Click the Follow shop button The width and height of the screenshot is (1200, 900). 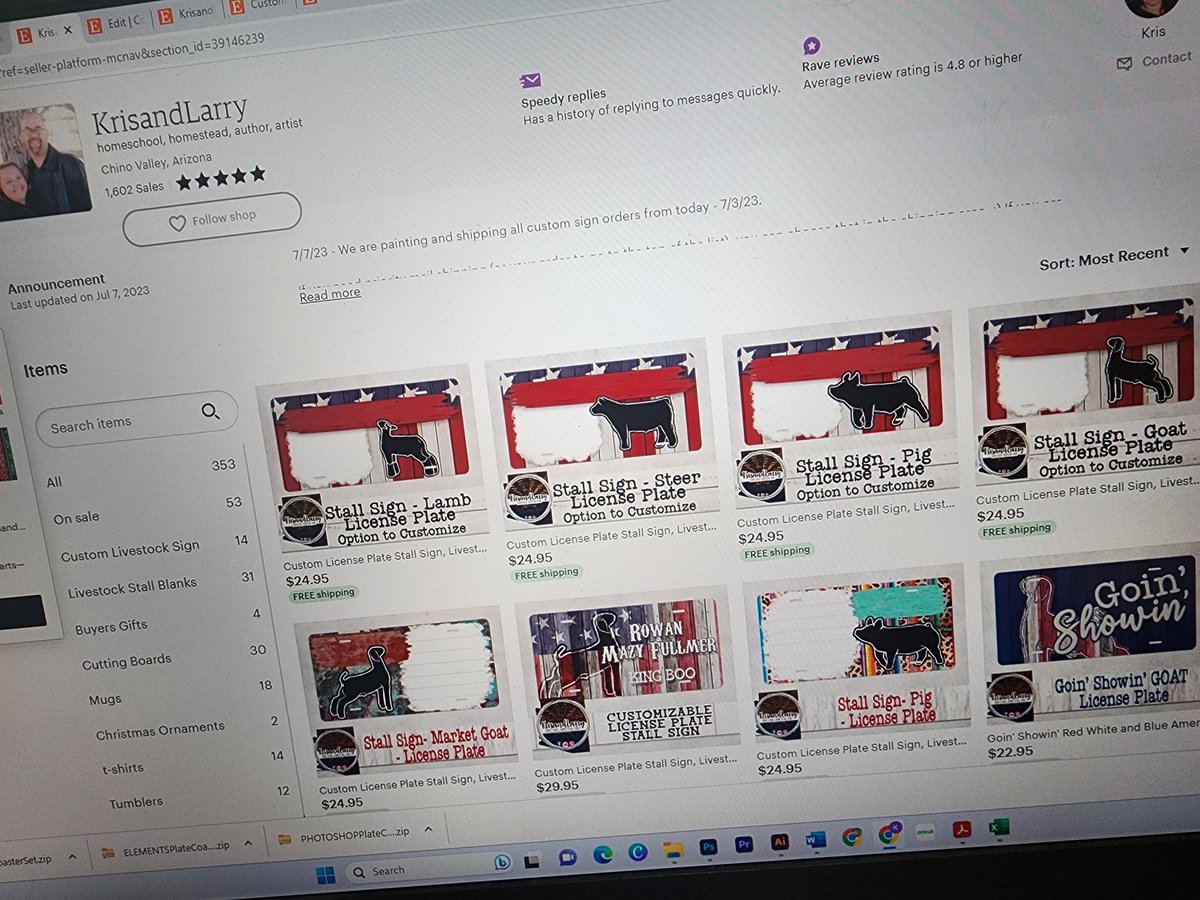click(x=212, y=219)
